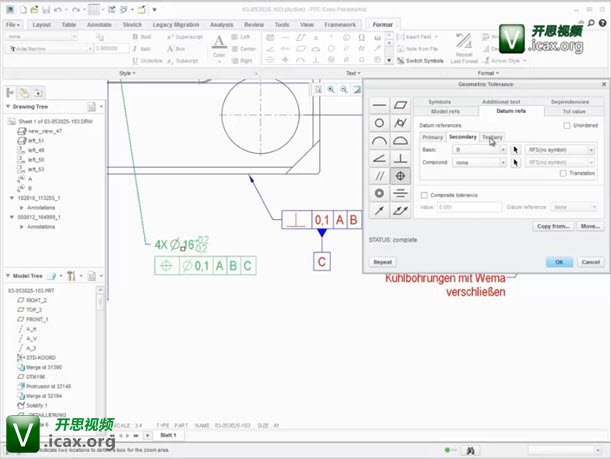Open the Tol value tab

[574, 111]
